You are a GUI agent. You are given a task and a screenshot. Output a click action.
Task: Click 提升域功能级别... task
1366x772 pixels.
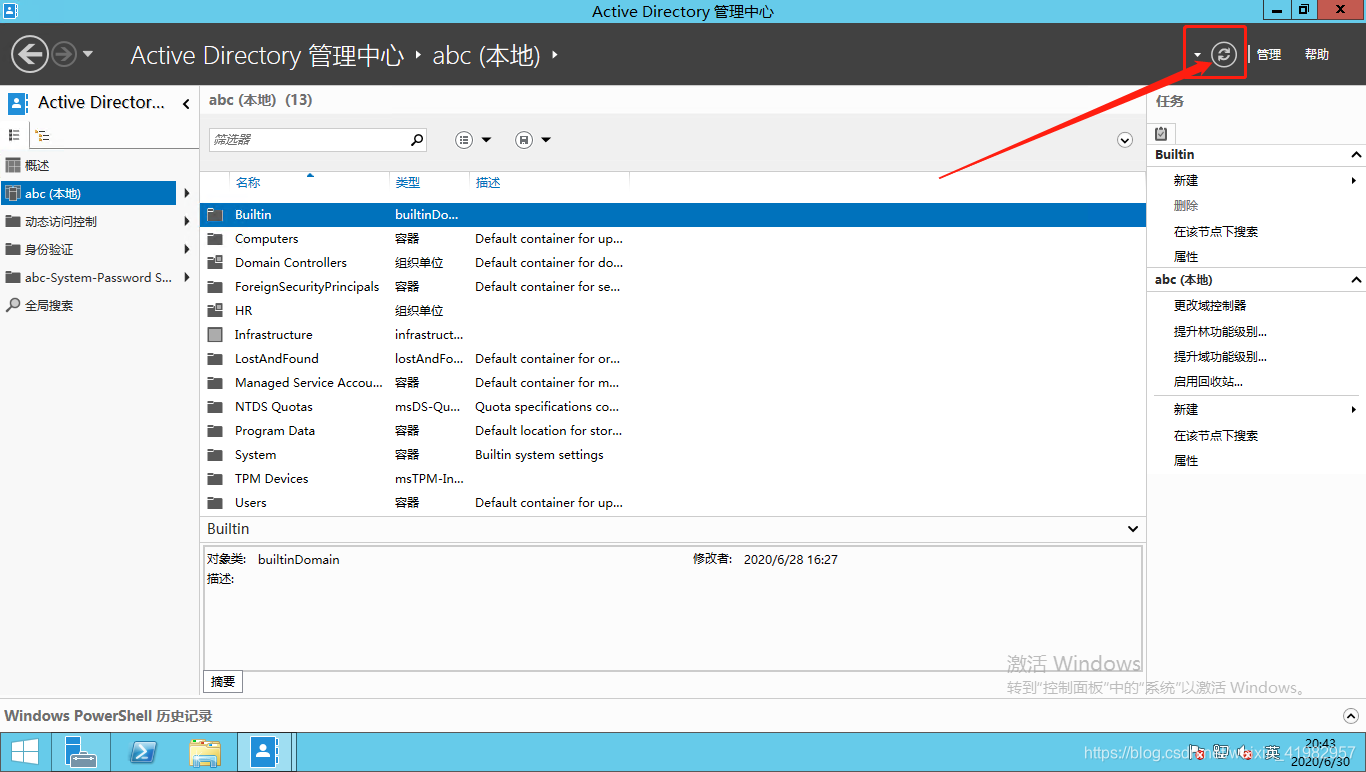(x=1220, y=357)
